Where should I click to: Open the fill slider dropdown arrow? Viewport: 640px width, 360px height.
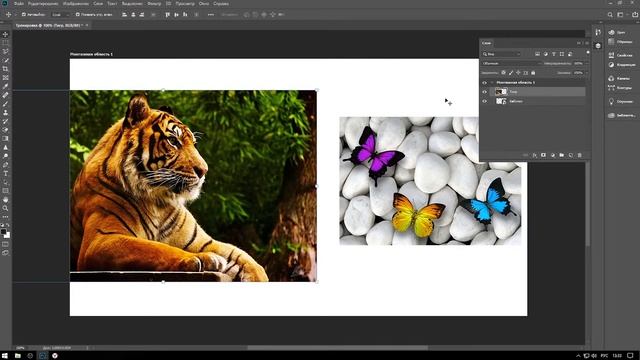pos(587,73)
